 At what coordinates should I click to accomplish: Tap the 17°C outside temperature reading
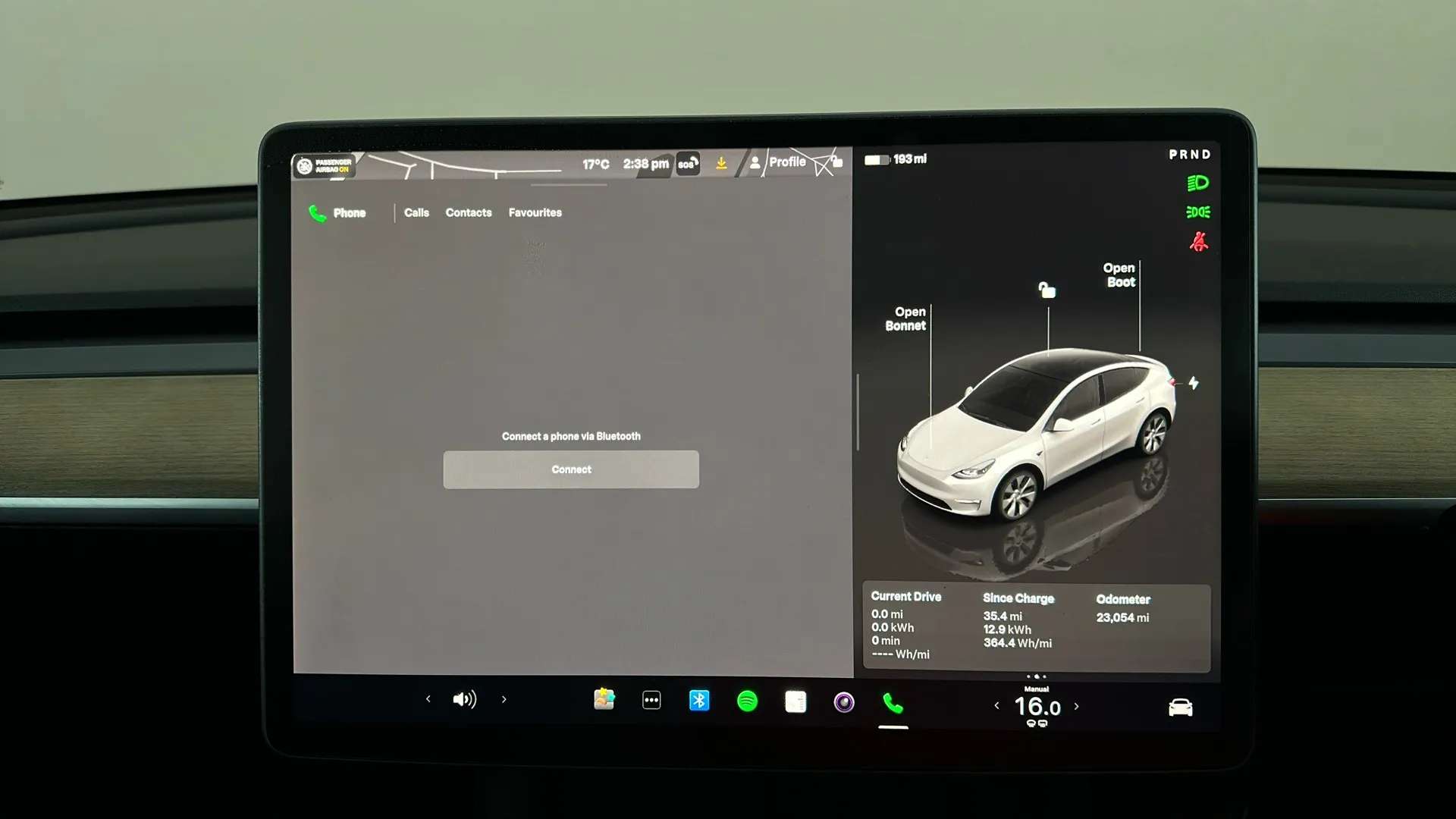tap(595, 164)
